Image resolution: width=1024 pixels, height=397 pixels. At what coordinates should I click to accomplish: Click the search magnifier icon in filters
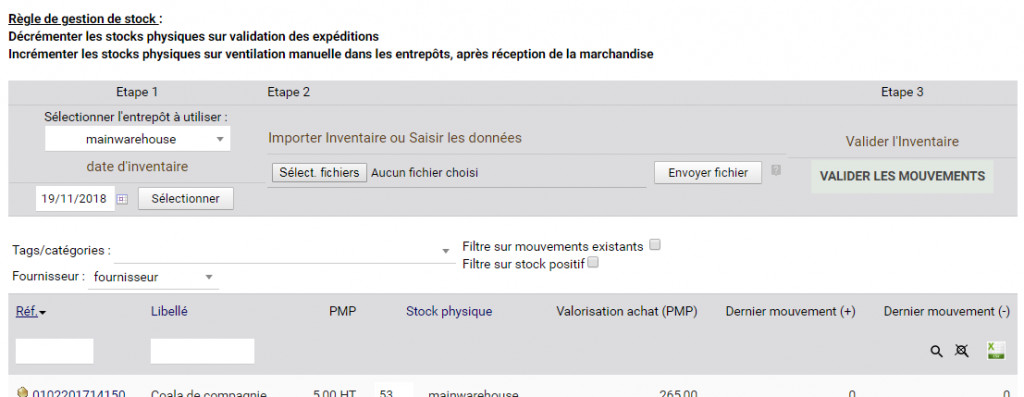pos(936,351)
